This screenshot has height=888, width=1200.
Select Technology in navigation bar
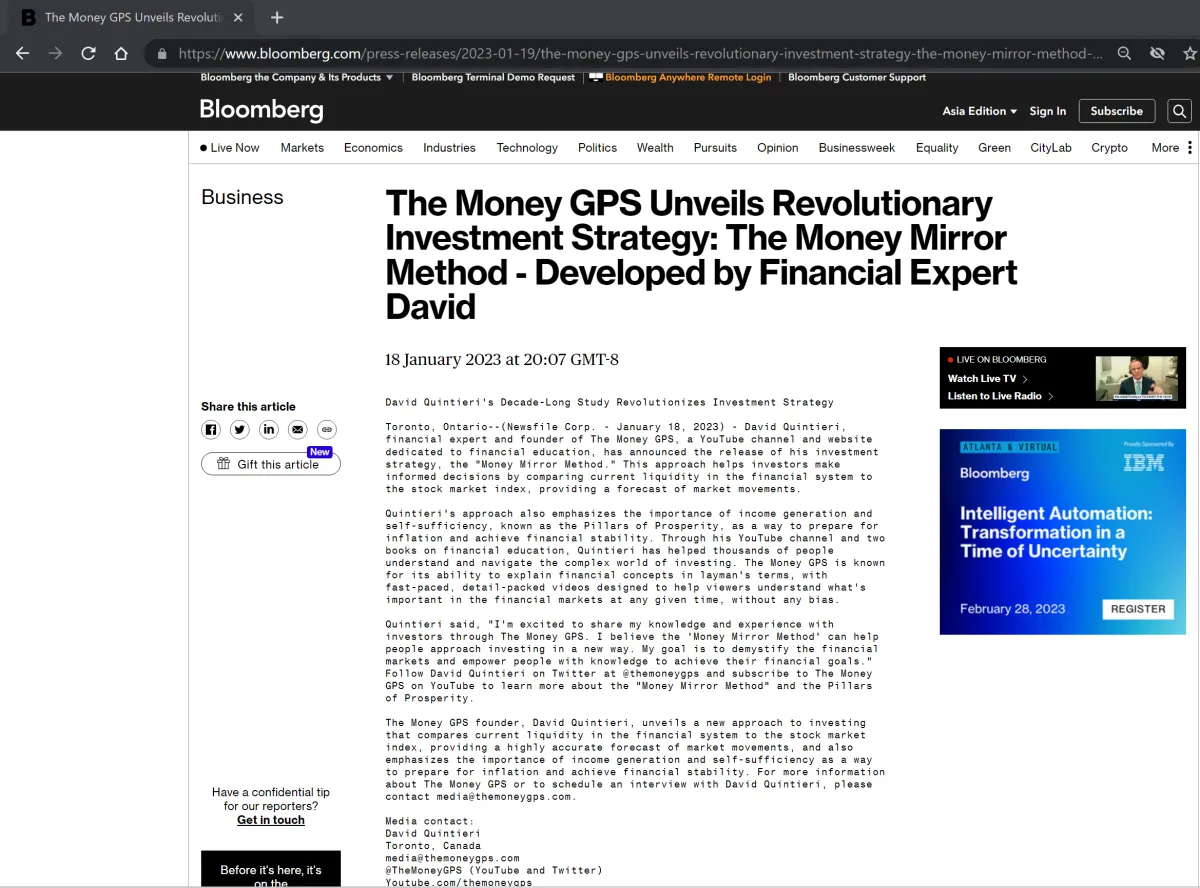tap(527, 148)
